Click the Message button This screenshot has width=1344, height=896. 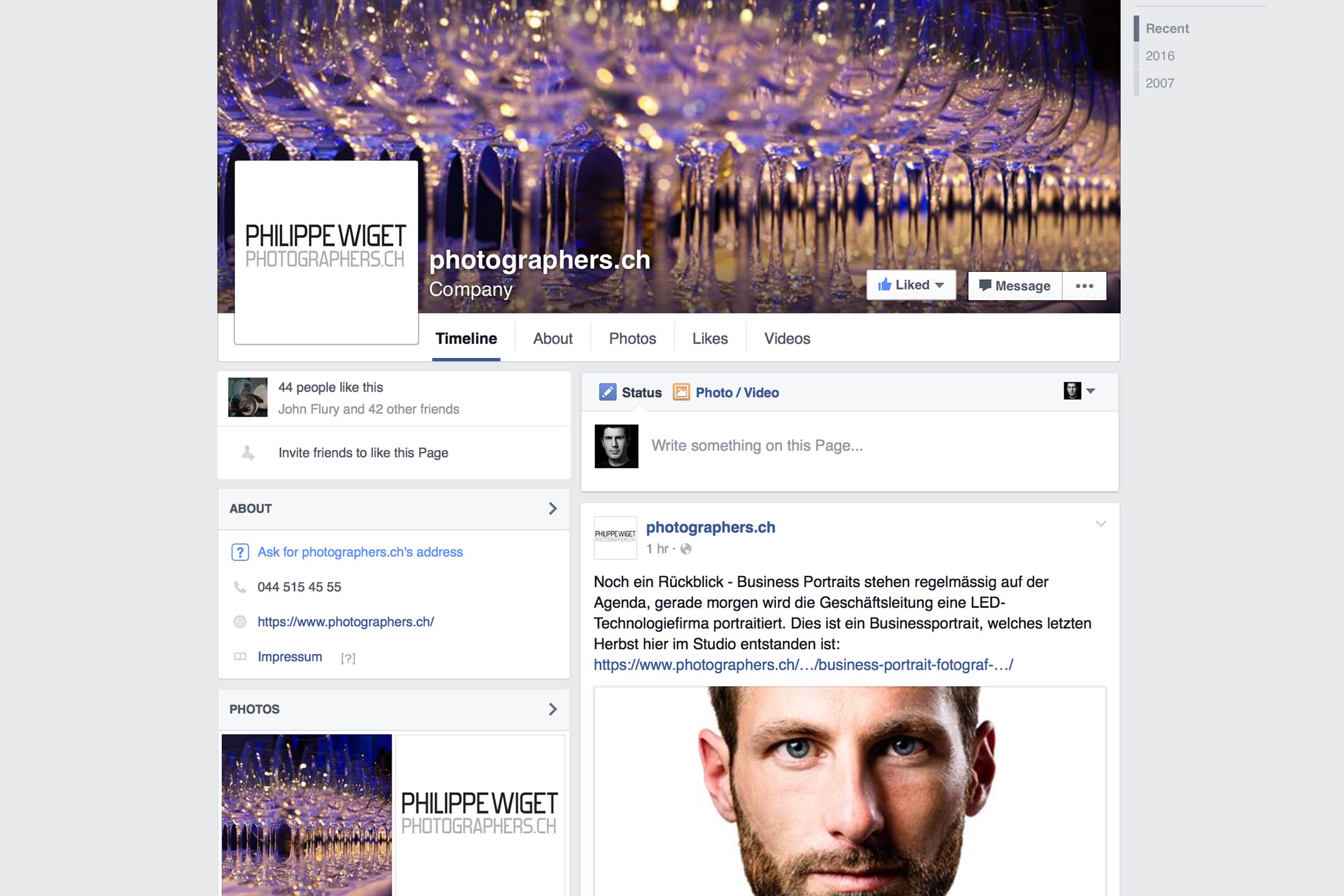[x=1015, y=286]
